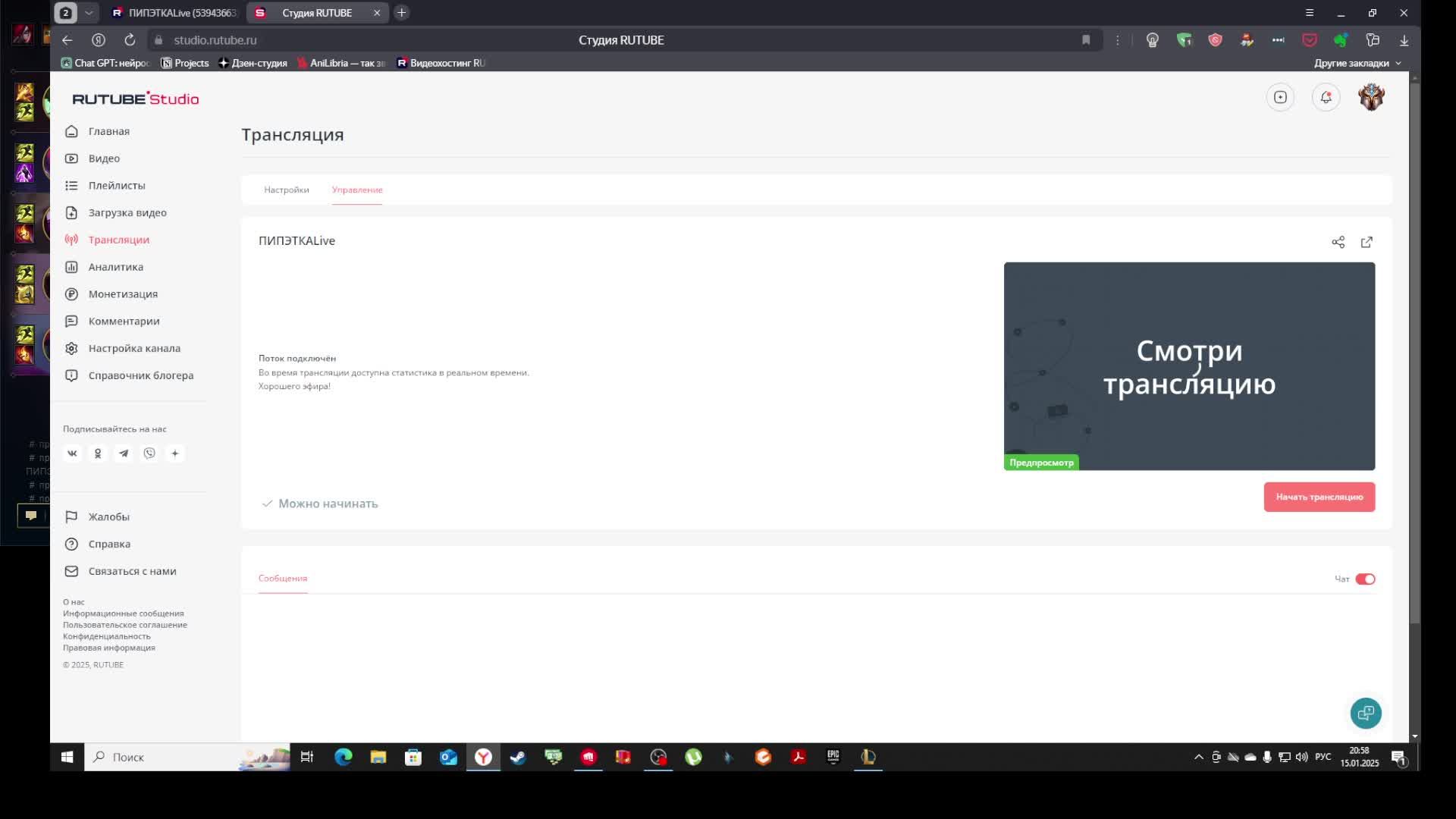Image resolution: width=1456 pixels, height=819 pixels.
Task: Switch to the Управление tab
Action: pos(357,190)
